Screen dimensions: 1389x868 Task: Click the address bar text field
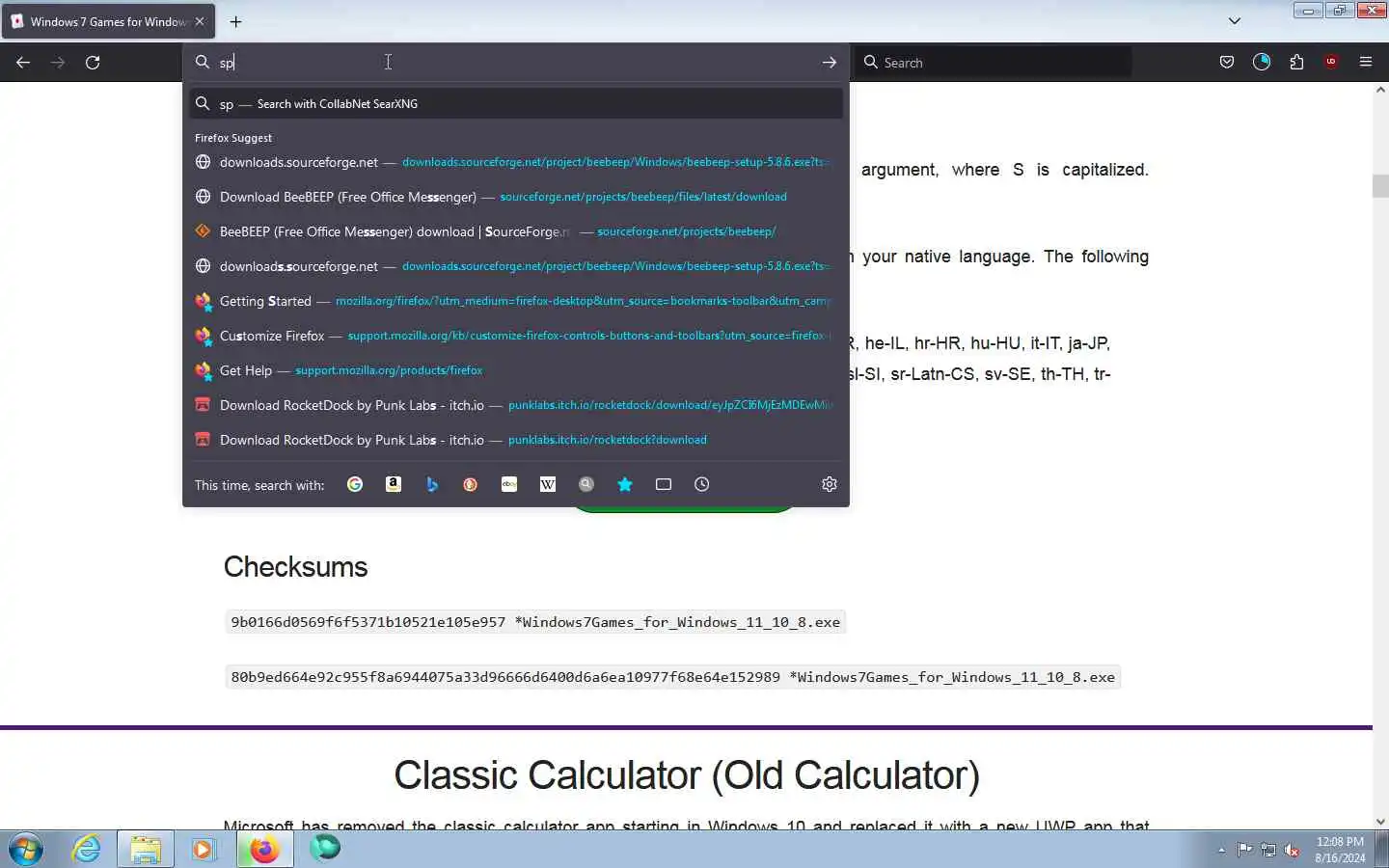[516, 62]
